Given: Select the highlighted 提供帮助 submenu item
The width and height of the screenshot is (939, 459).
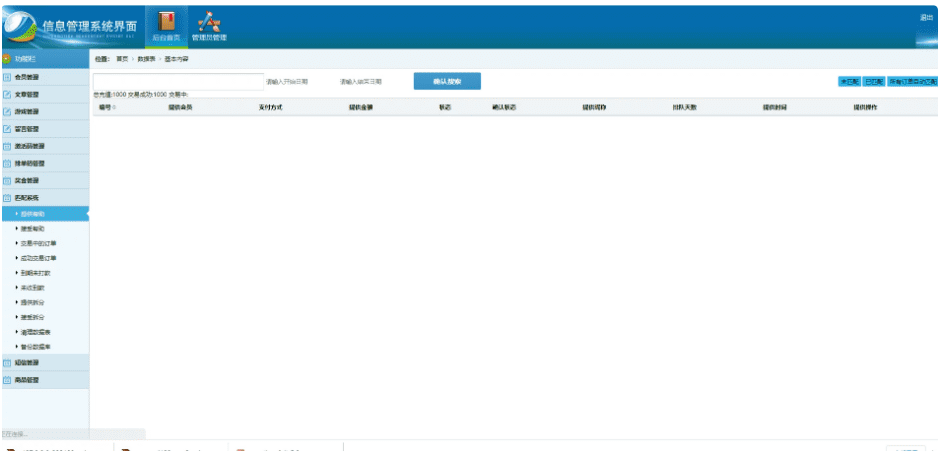Looking at the screenshot, I should click(46, 214).
